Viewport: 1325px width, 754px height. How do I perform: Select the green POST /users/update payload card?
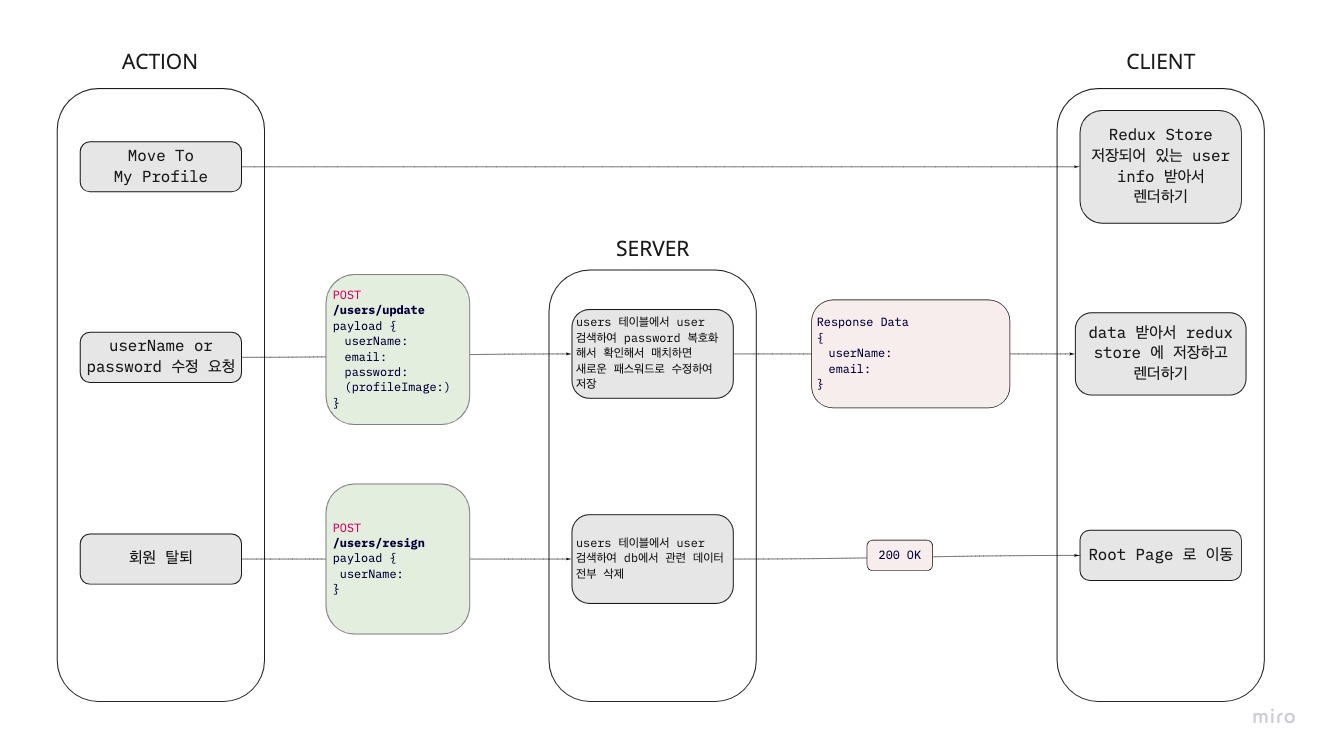[x=398, y=349]
